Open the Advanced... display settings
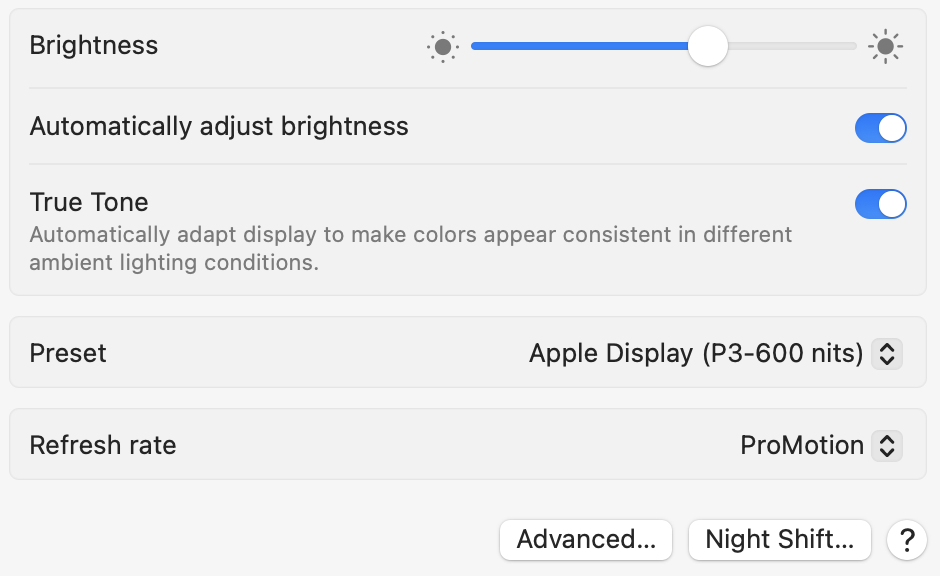 [x=586, y=540]
